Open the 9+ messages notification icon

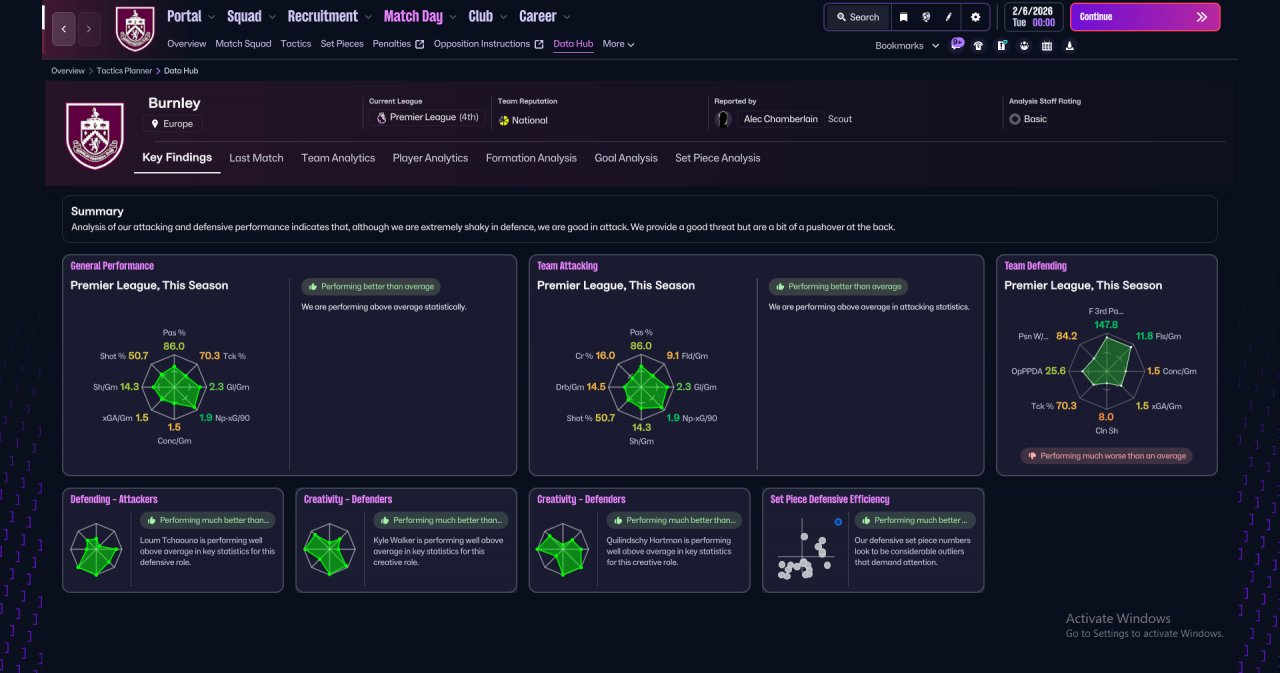coord(957,44)
